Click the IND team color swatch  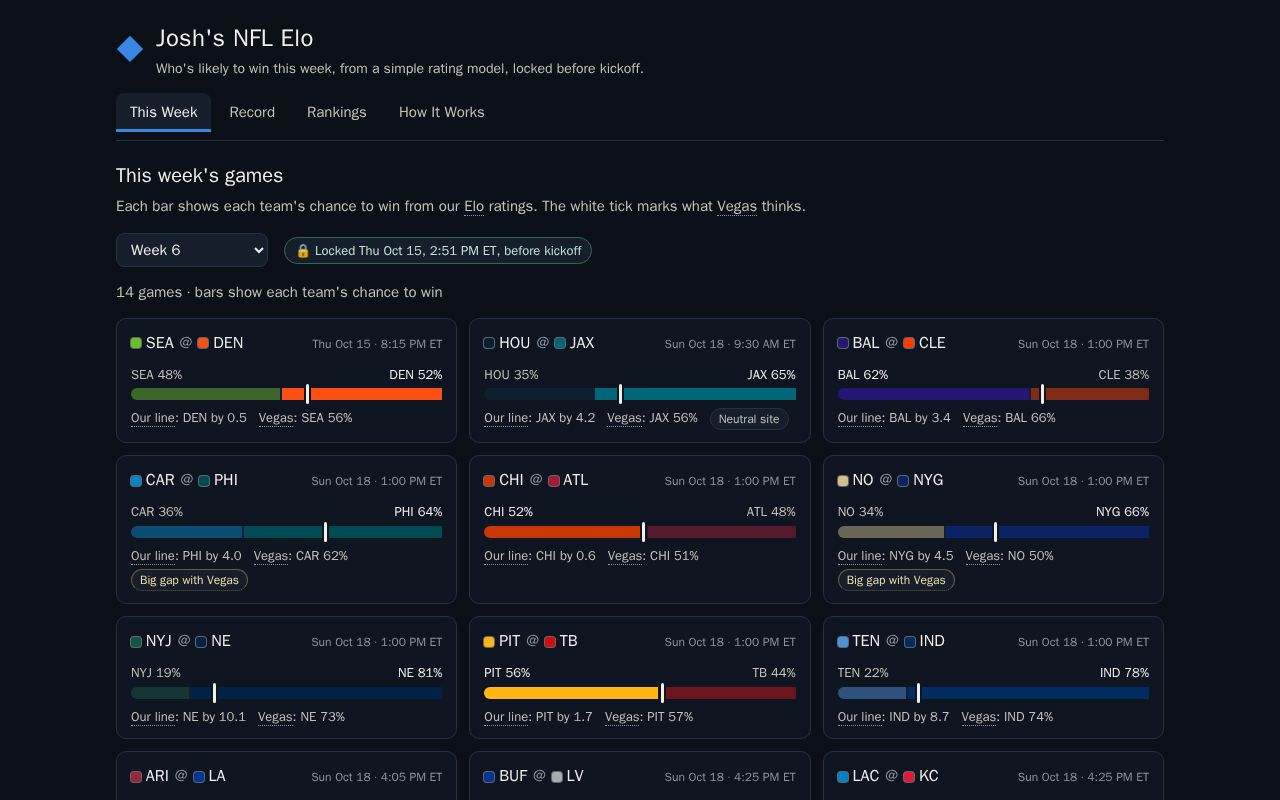click(x=910, y=642)
